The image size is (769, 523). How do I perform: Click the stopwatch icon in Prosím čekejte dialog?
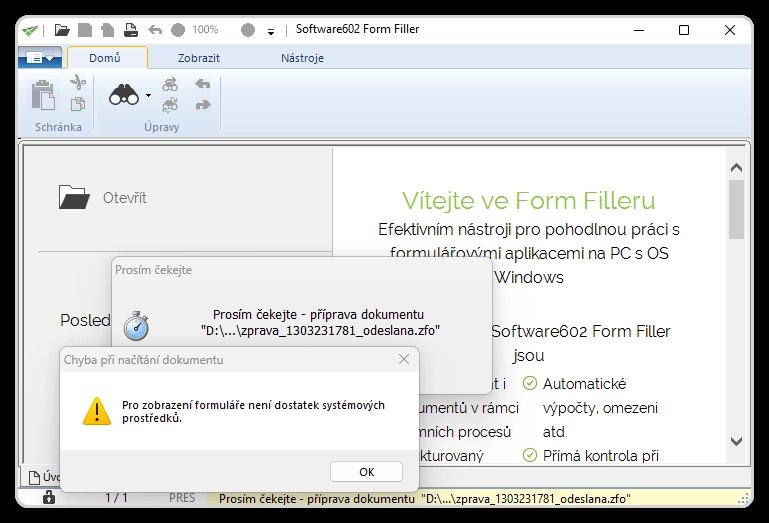[x=136, y=325]
